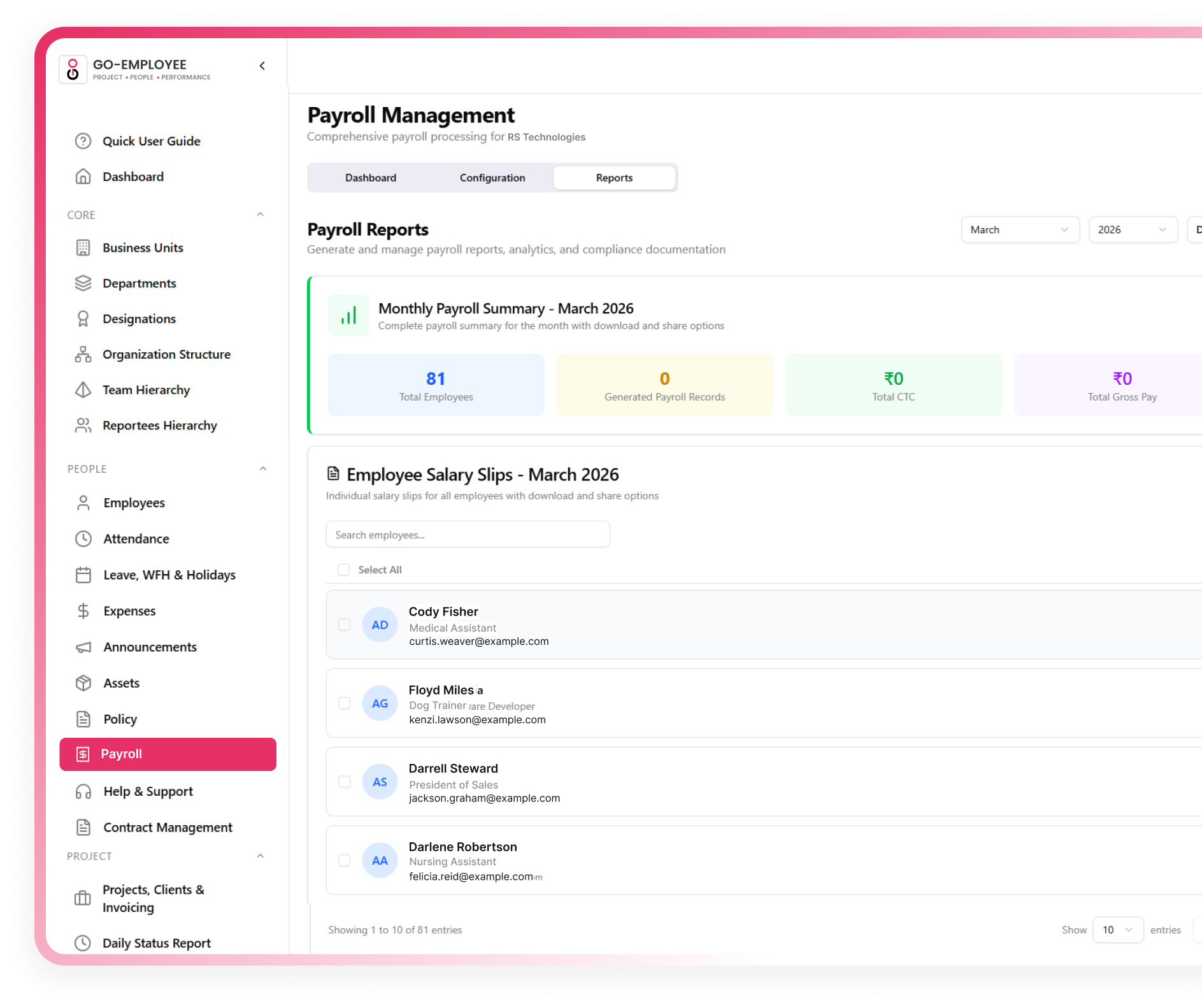Image resolution: width=1202 pixels, height=1008 pixels.
Task: Open Contract Management page
Action: [x=168, y=827]
